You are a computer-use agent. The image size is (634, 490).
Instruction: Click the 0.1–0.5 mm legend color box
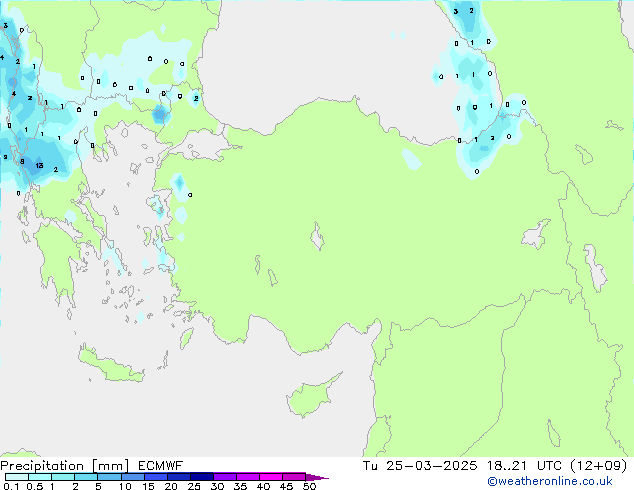pos(17,477)
